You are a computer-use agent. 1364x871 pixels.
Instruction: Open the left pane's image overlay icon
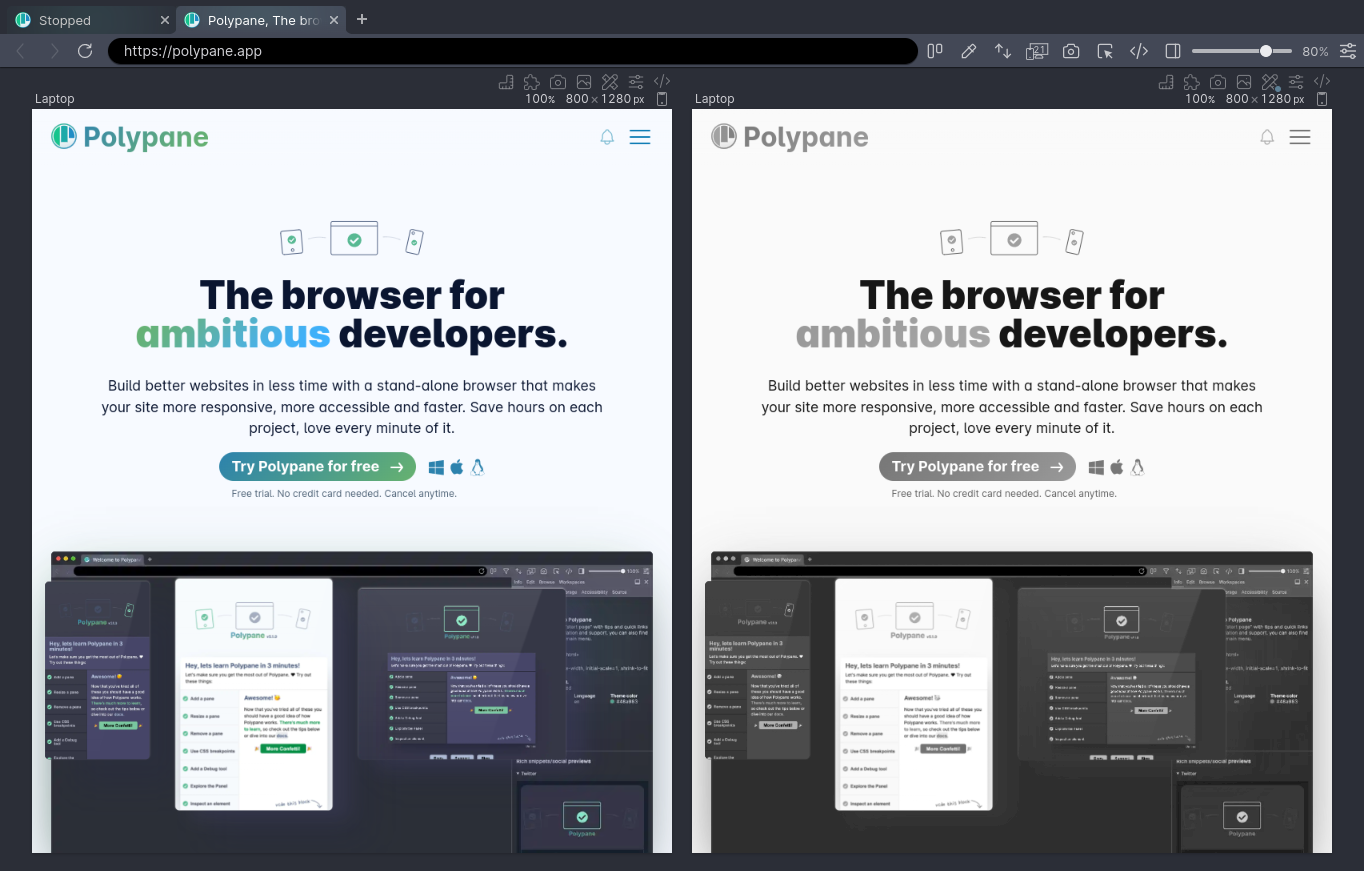(584, 82)
